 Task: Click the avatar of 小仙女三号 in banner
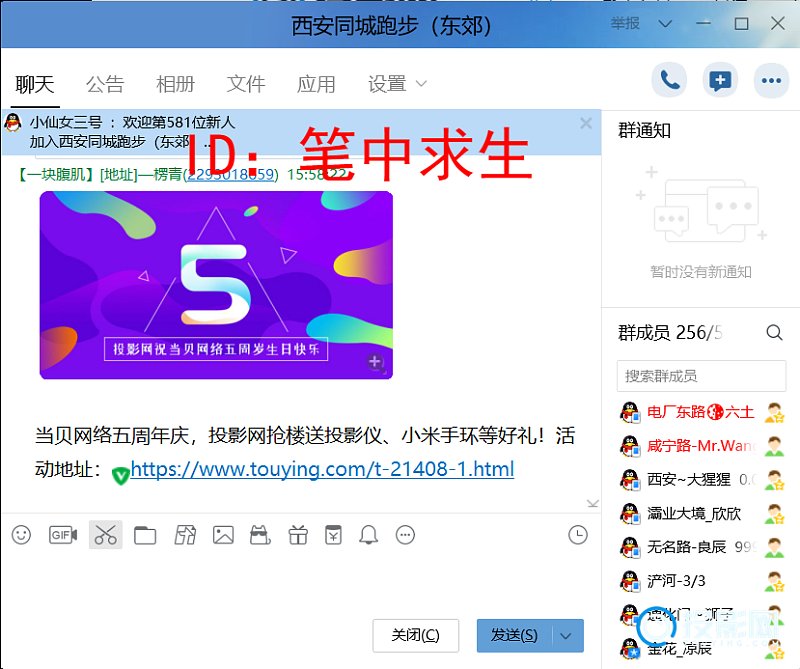pos(13,123)
